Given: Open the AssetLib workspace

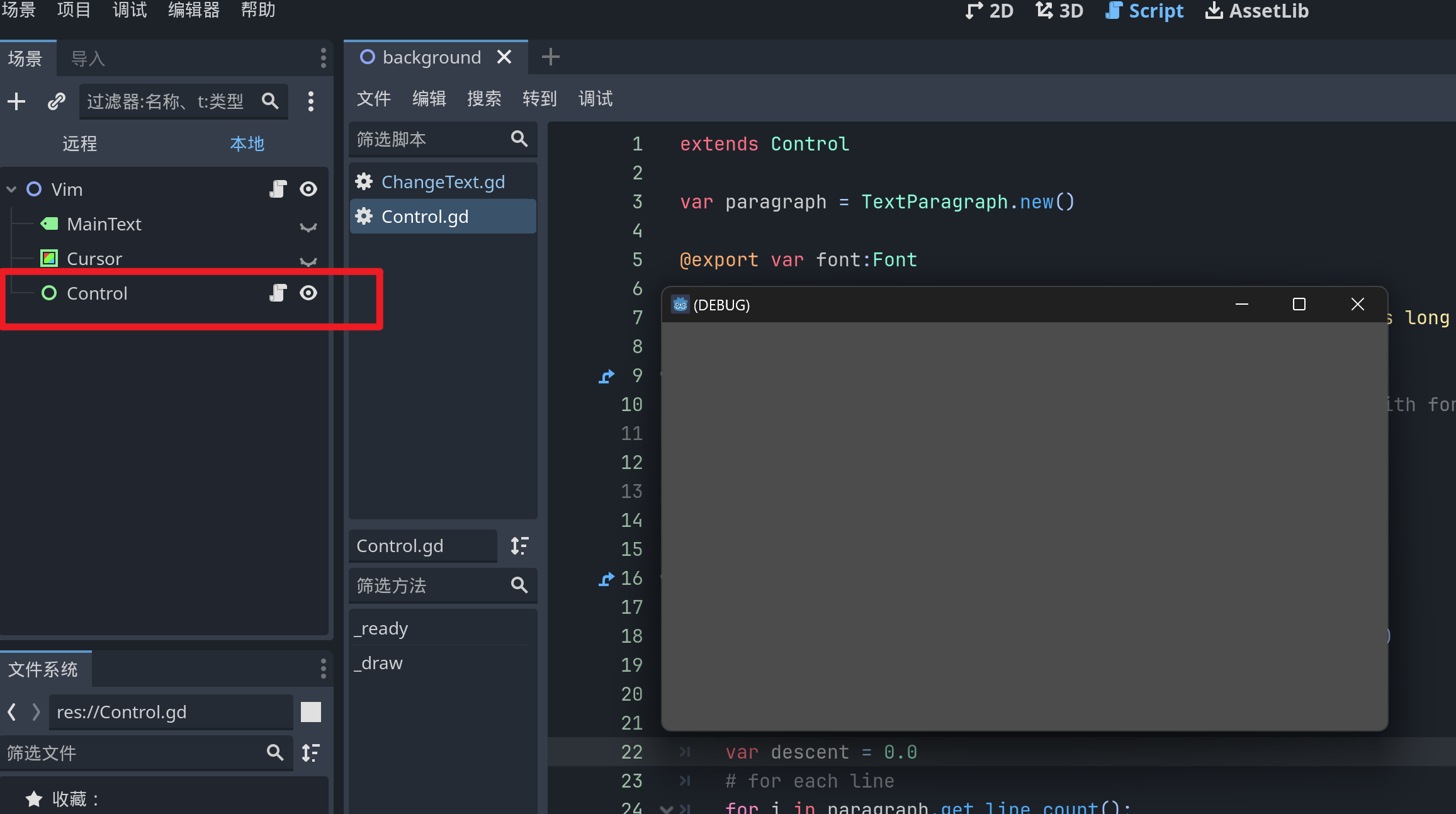Looking at the screenshot, I should point(1256,11).
